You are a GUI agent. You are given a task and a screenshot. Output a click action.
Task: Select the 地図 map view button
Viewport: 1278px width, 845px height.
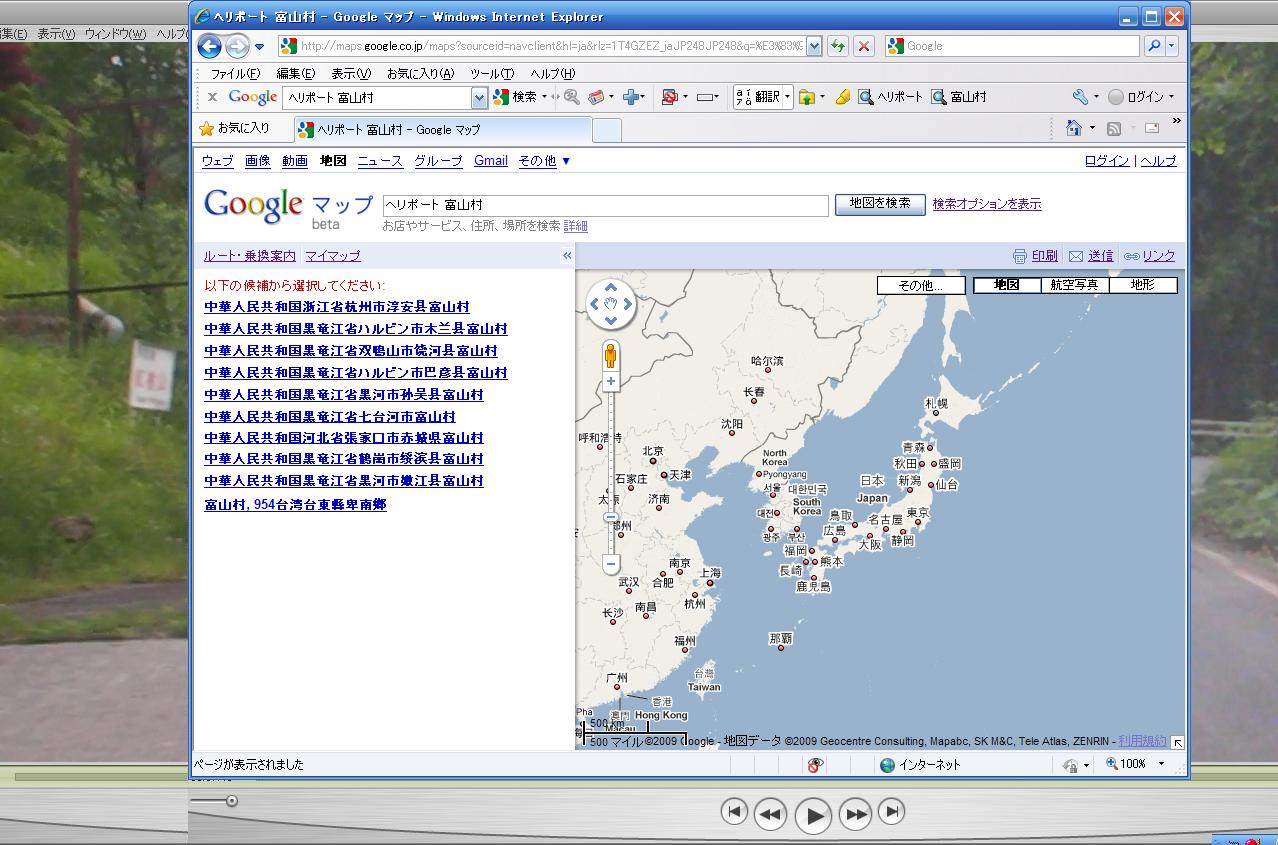click(x=1006, y=285)
